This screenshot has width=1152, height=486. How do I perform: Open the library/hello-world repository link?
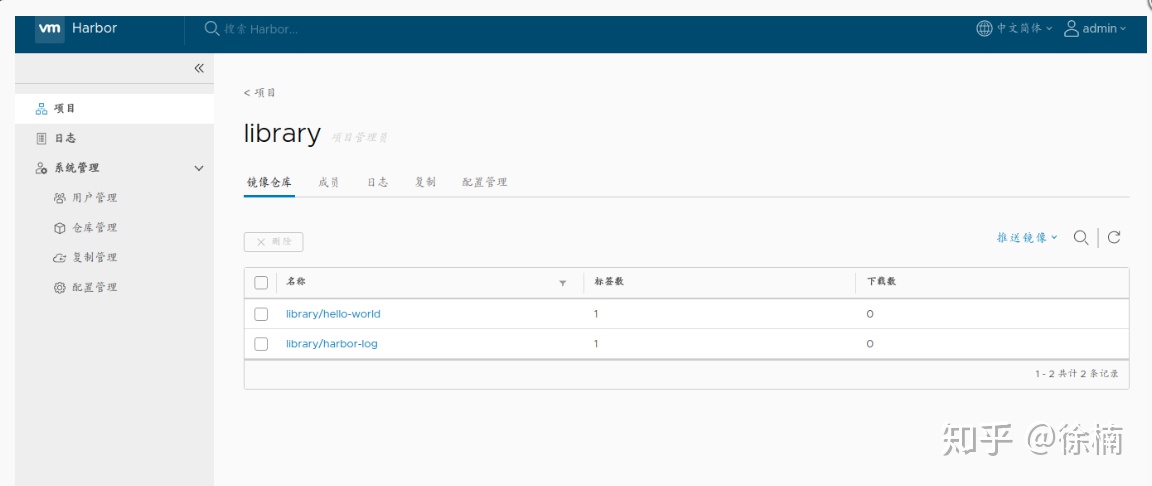click(x=333, y=314)
